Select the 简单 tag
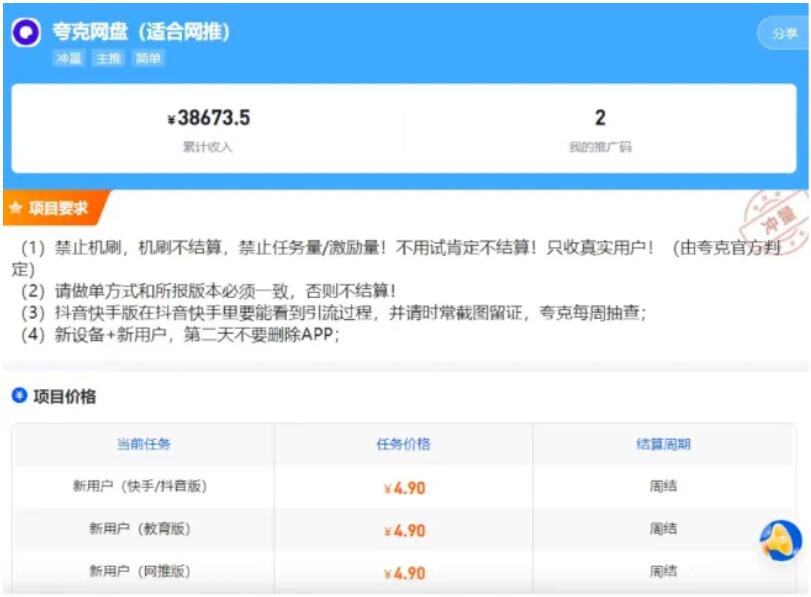811x597 pixels. [148, 58]
